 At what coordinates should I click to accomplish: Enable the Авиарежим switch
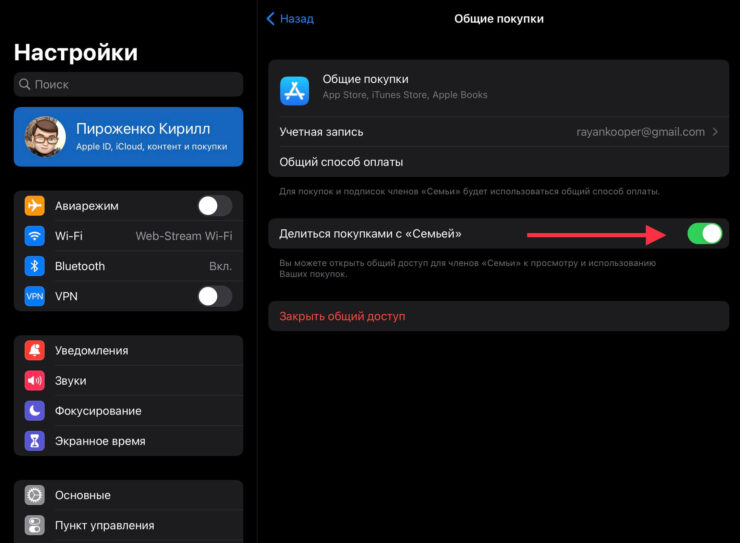(x=214, y=206)
